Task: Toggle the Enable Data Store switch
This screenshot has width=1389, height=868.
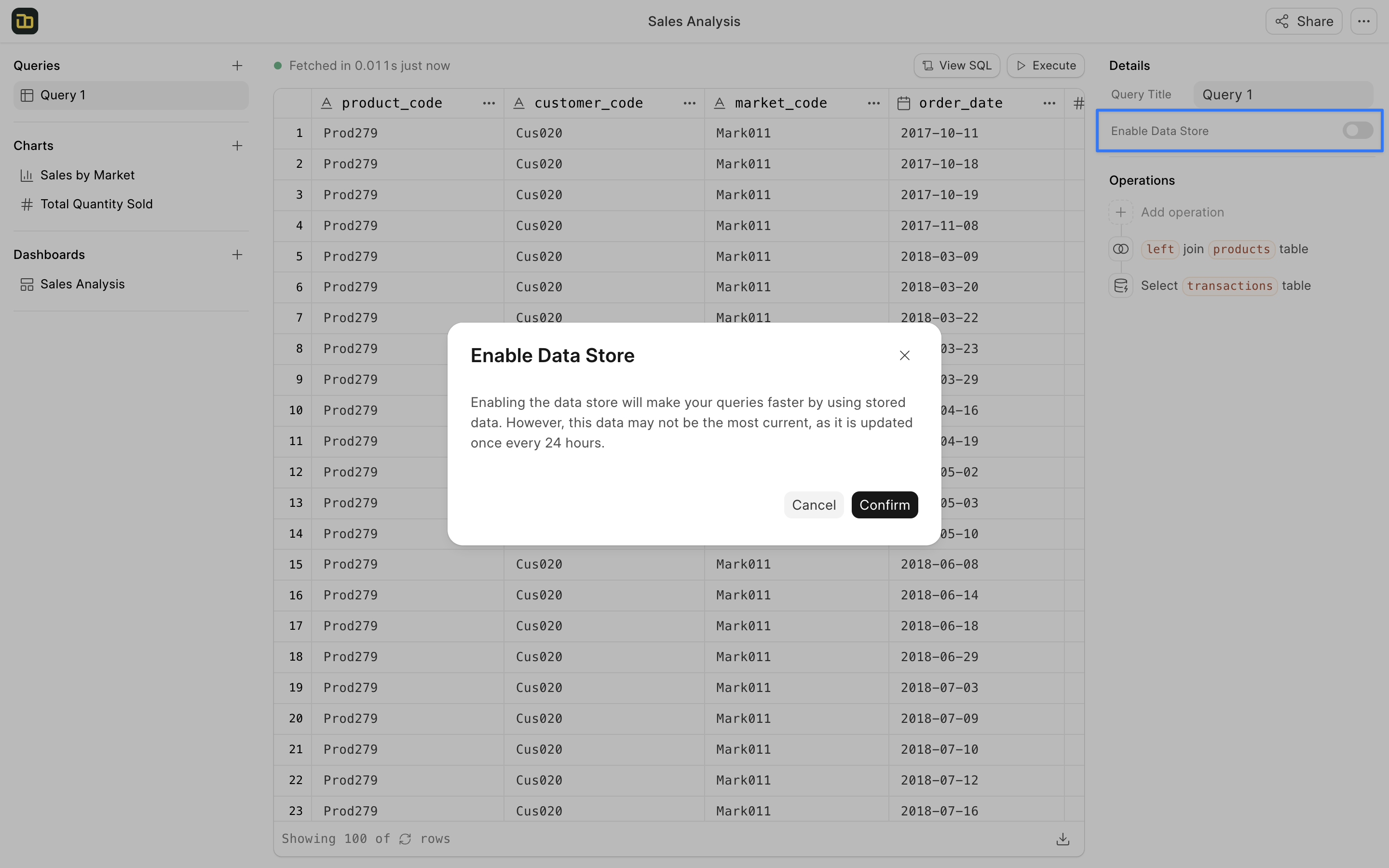Action: 1358,131
